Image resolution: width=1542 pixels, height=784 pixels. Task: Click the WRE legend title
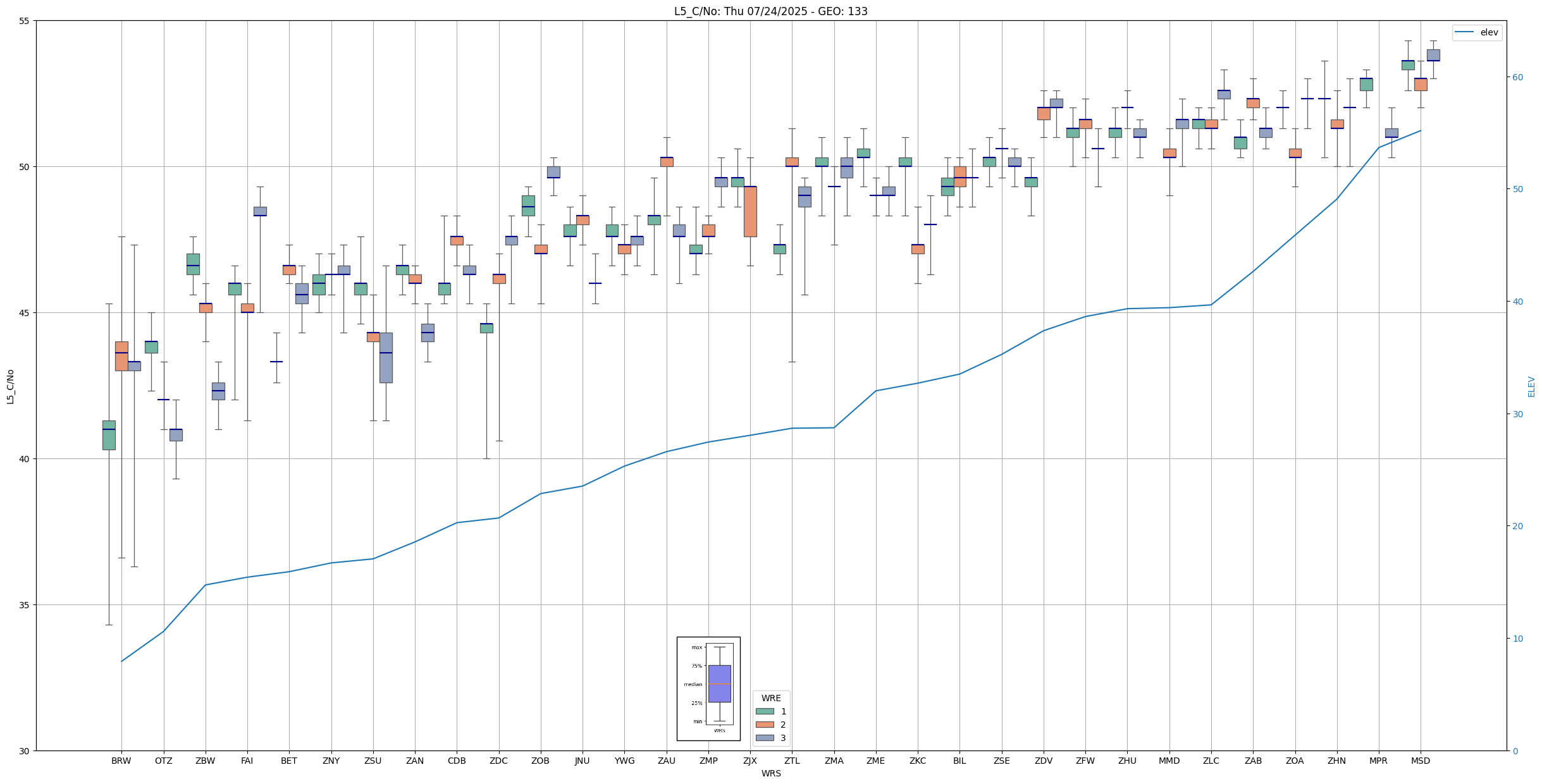click(x=771, y=698)
